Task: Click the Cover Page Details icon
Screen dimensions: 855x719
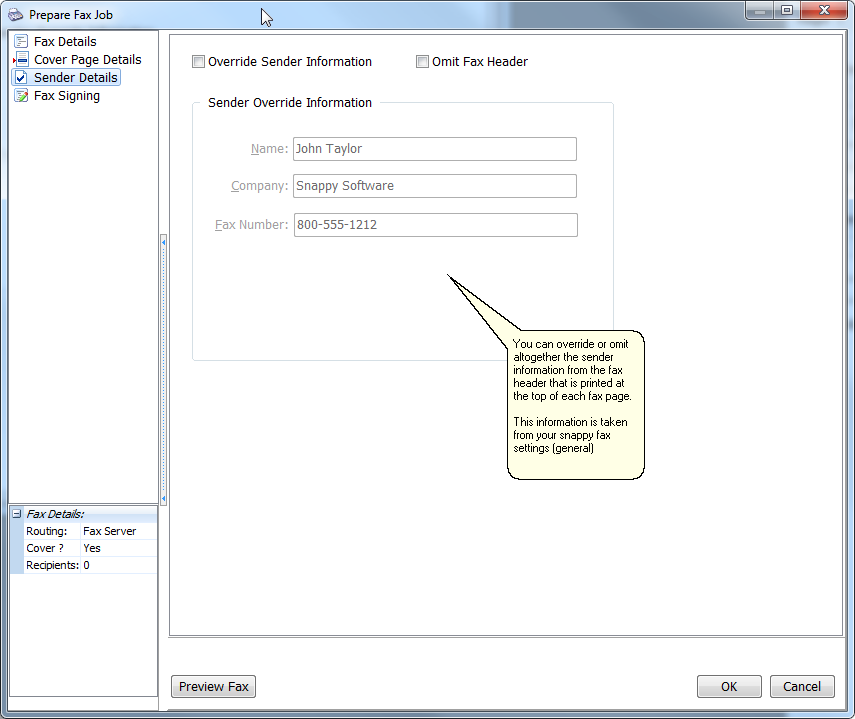Action: pyautogui.click(x=22, y=60)
